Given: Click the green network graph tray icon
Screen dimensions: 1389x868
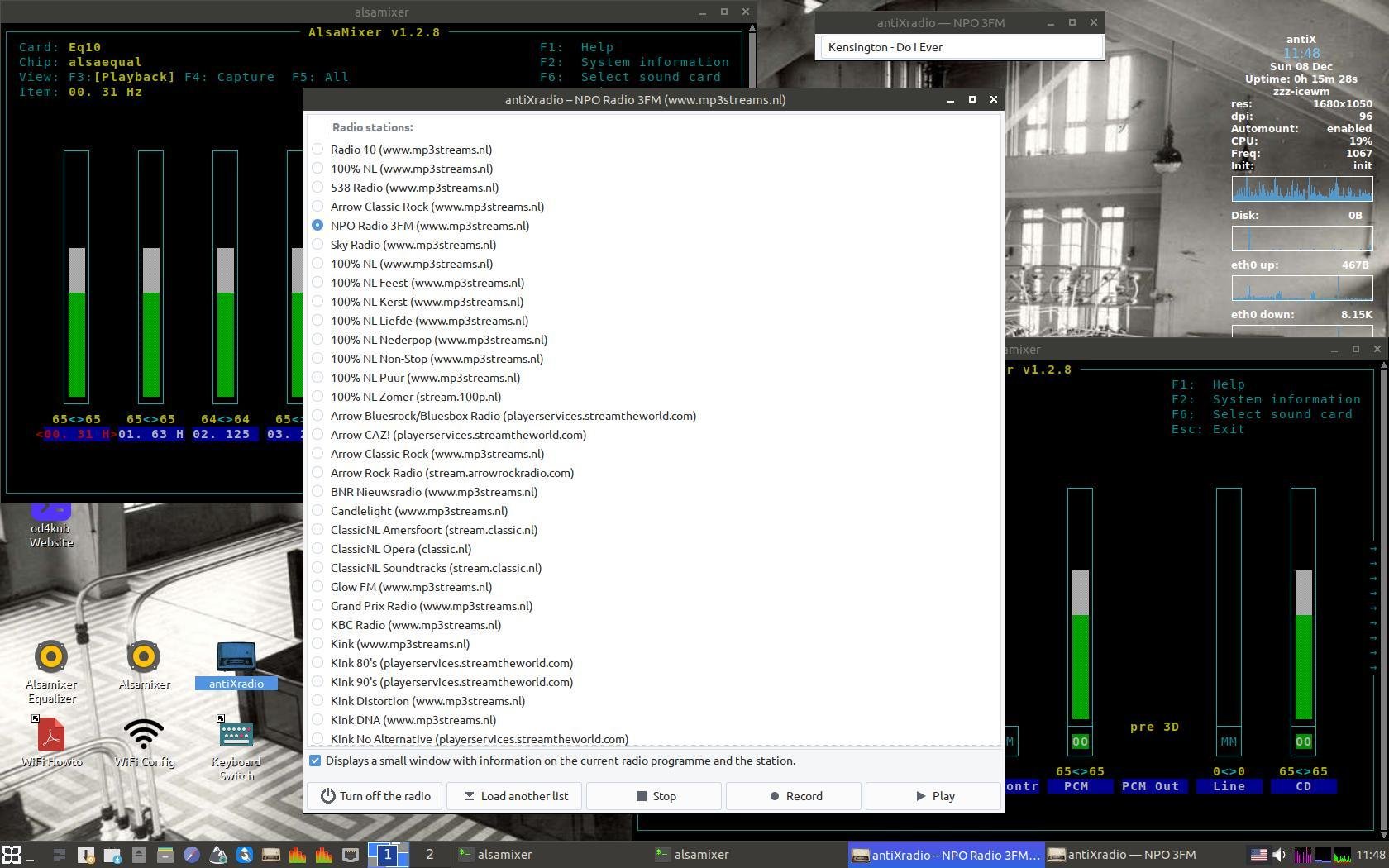Looking at the screenshot, I should click(1342, 855).
